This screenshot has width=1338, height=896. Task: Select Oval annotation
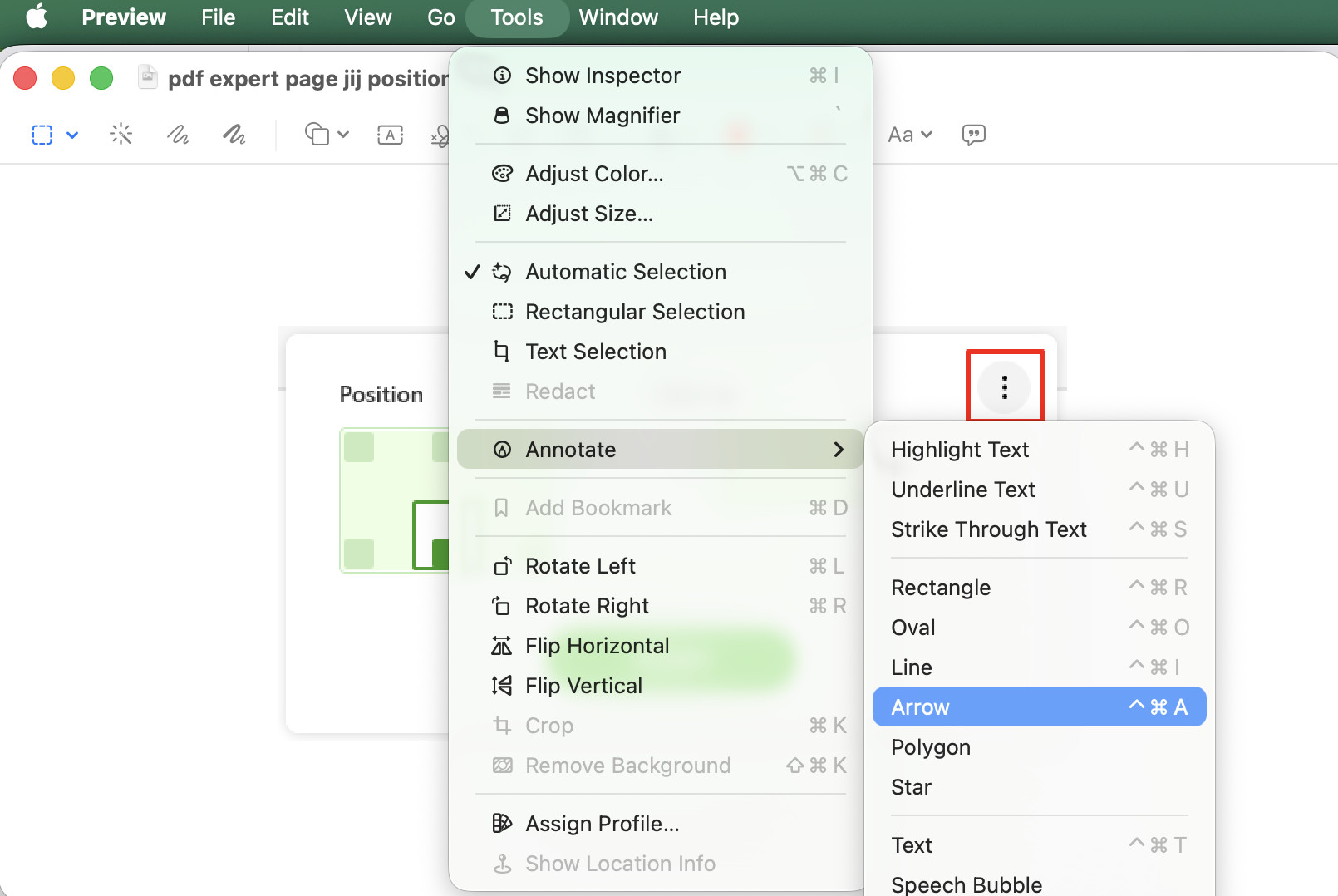coord(1040,628)
